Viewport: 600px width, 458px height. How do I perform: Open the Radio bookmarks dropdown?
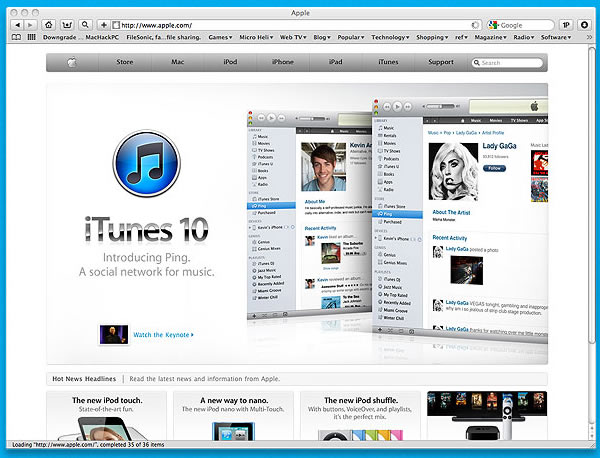point(523,37)
